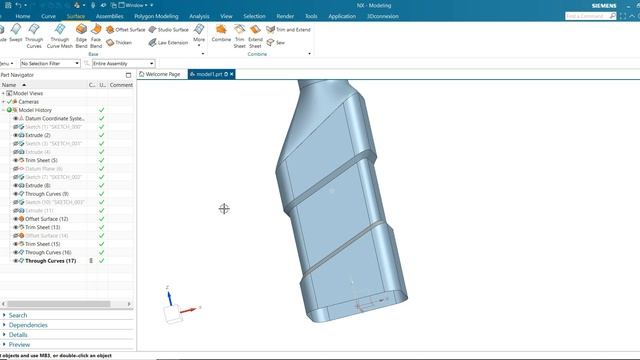Click the full screen icon near search

point(623,16)
